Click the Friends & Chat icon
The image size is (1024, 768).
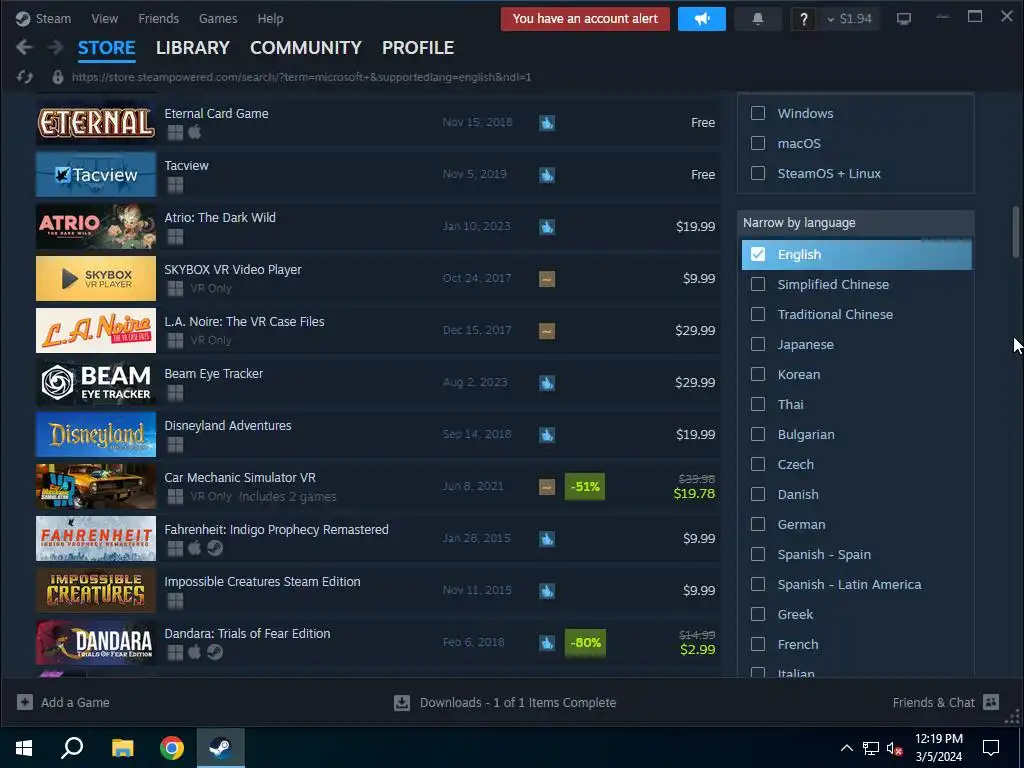(x=991, y=702)
